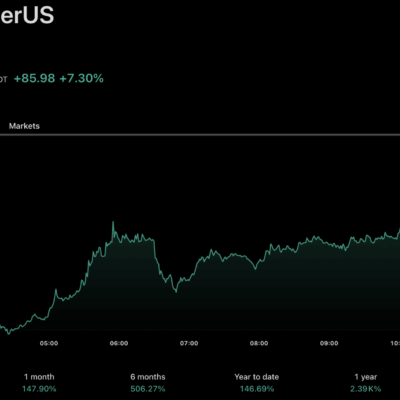Switch to the 1 year period

366,377
